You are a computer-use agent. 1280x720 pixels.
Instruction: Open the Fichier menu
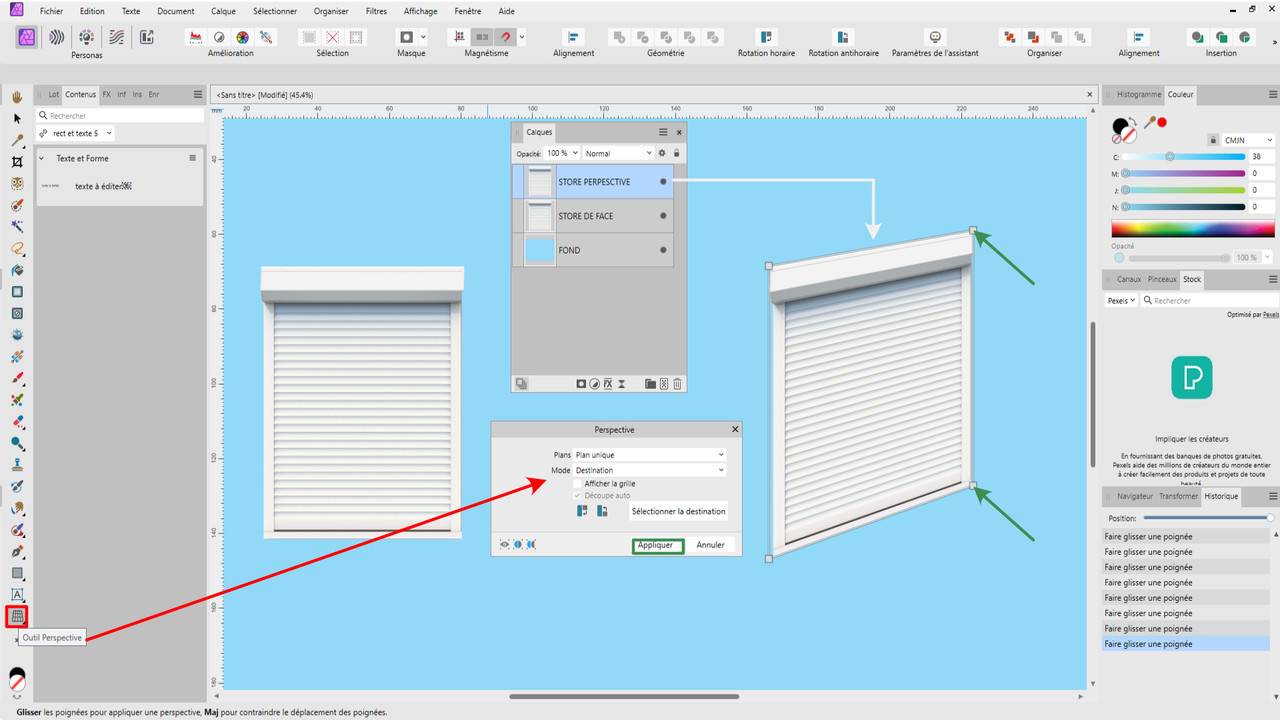tap(51, 11)
